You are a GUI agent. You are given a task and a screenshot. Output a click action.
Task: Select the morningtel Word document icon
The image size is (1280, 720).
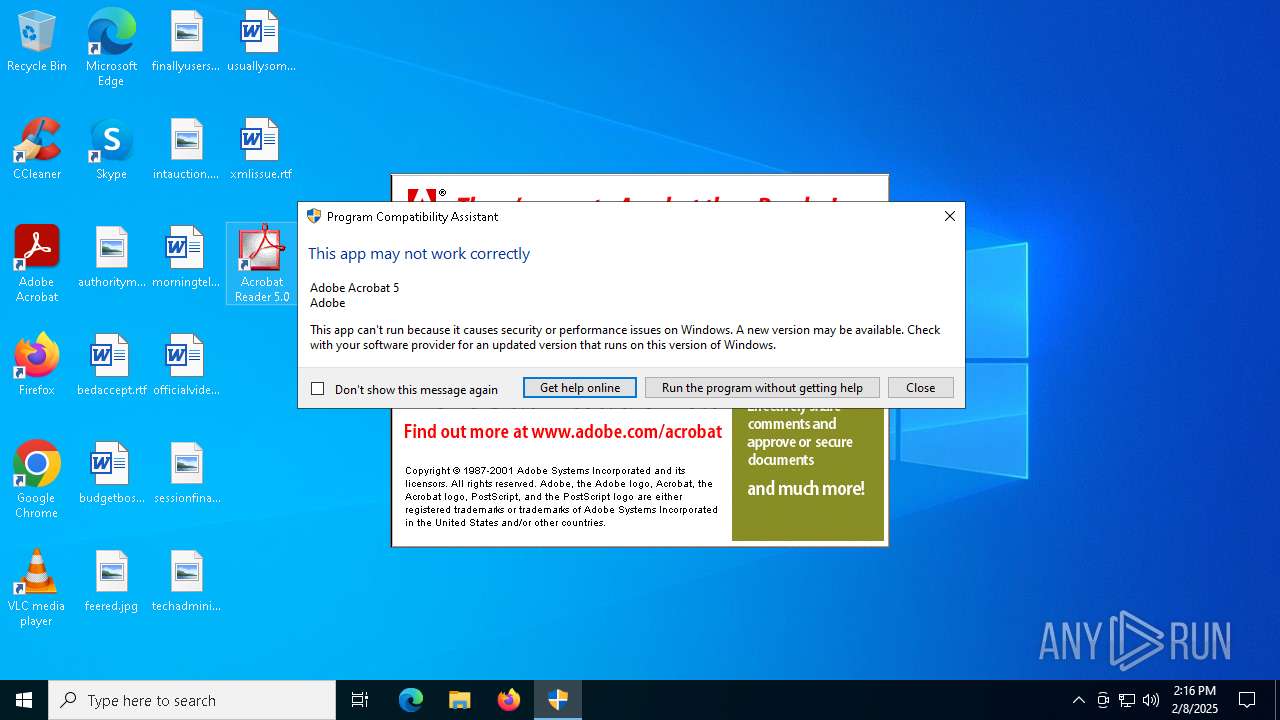186,258
